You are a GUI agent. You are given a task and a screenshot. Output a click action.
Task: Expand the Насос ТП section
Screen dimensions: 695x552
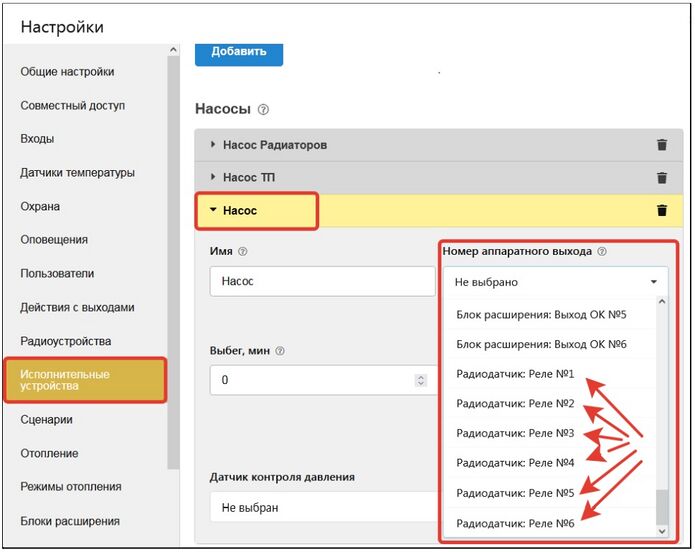(x=248, y=178)
